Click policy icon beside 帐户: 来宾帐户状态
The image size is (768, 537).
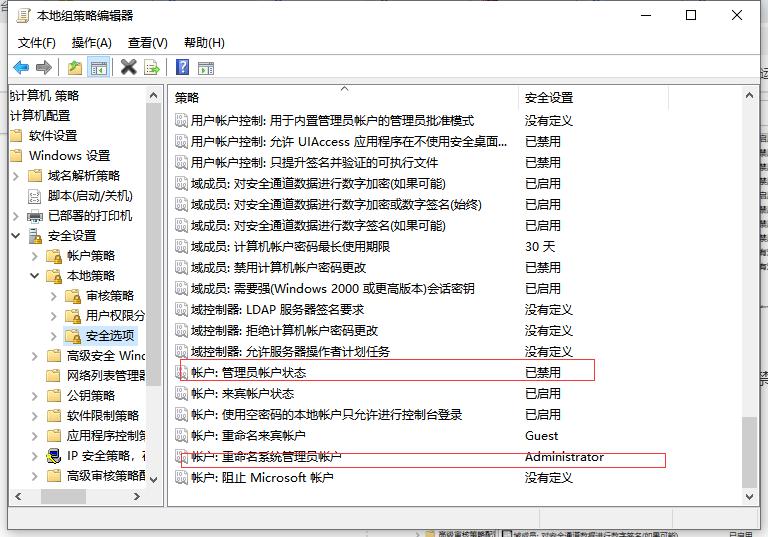pos(181,393)
